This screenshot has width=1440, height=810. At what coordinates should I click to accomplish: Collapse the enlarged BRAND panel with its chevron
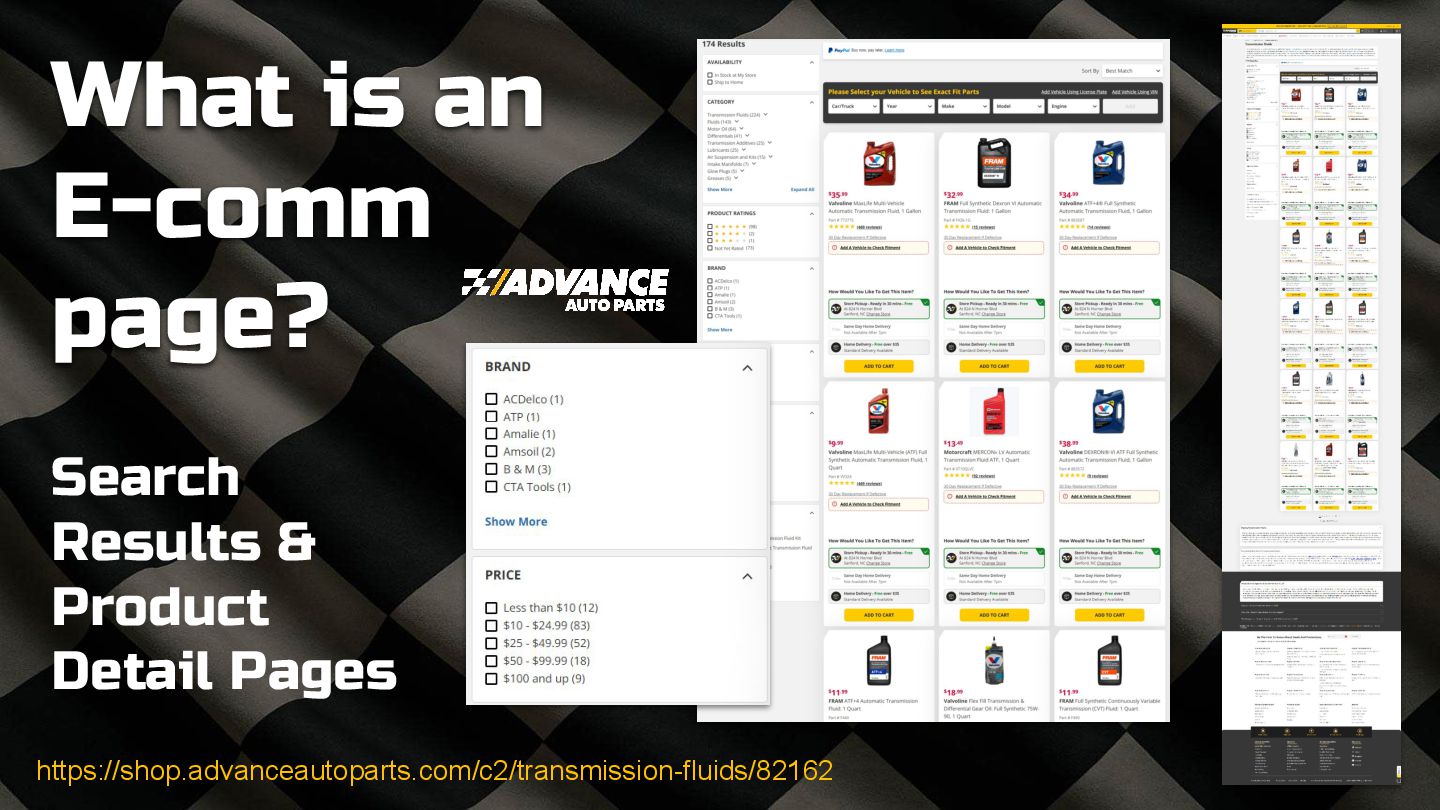[747, 368]
